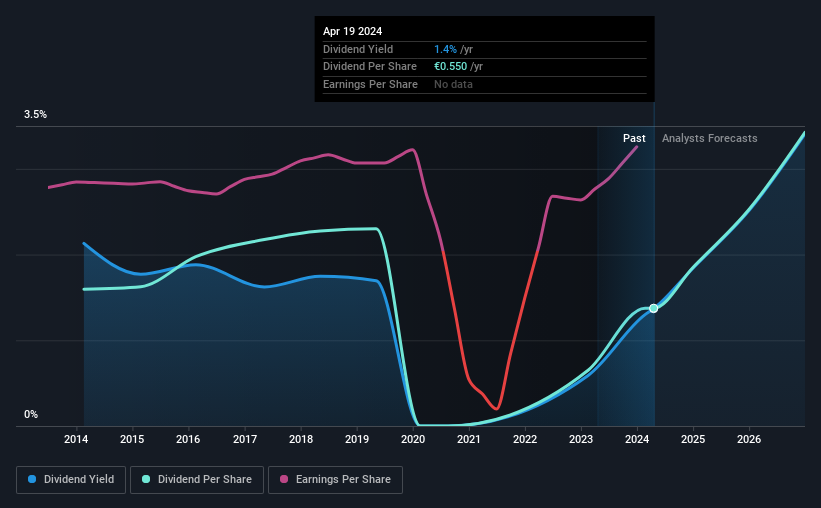Screen dimensions: 821x508
Task: Click 'Dividend Per Share' row label in tooltip
Action: pyautogui.click(x=370, y=67)
